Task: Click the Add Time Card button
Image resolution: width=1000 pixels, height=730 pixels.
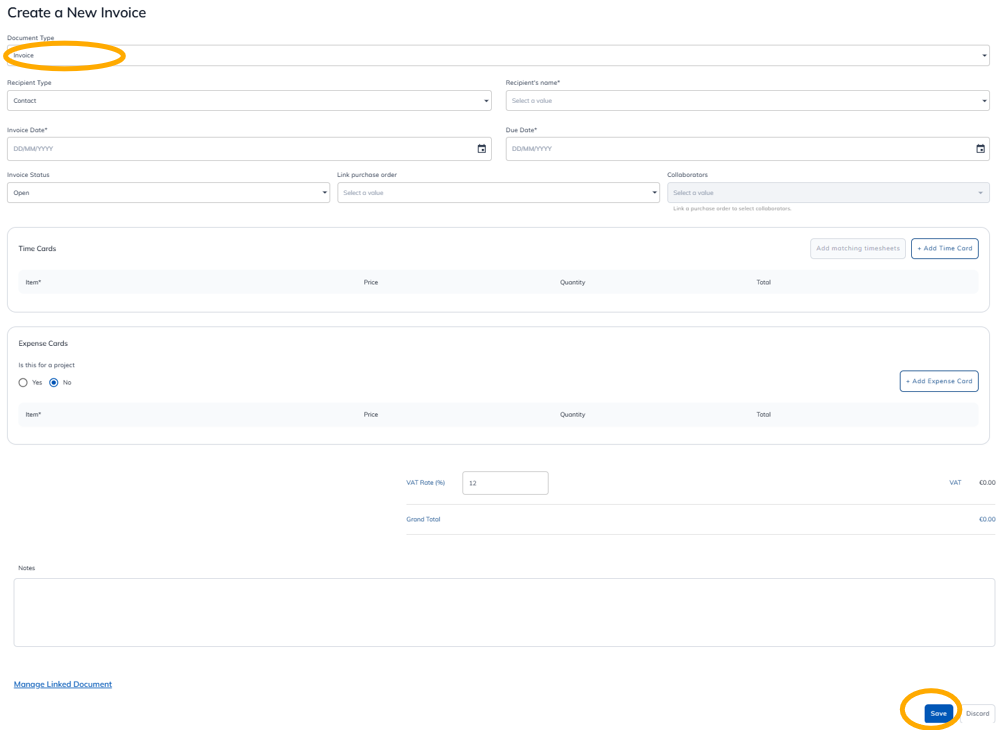Action: tap(945, 249)
